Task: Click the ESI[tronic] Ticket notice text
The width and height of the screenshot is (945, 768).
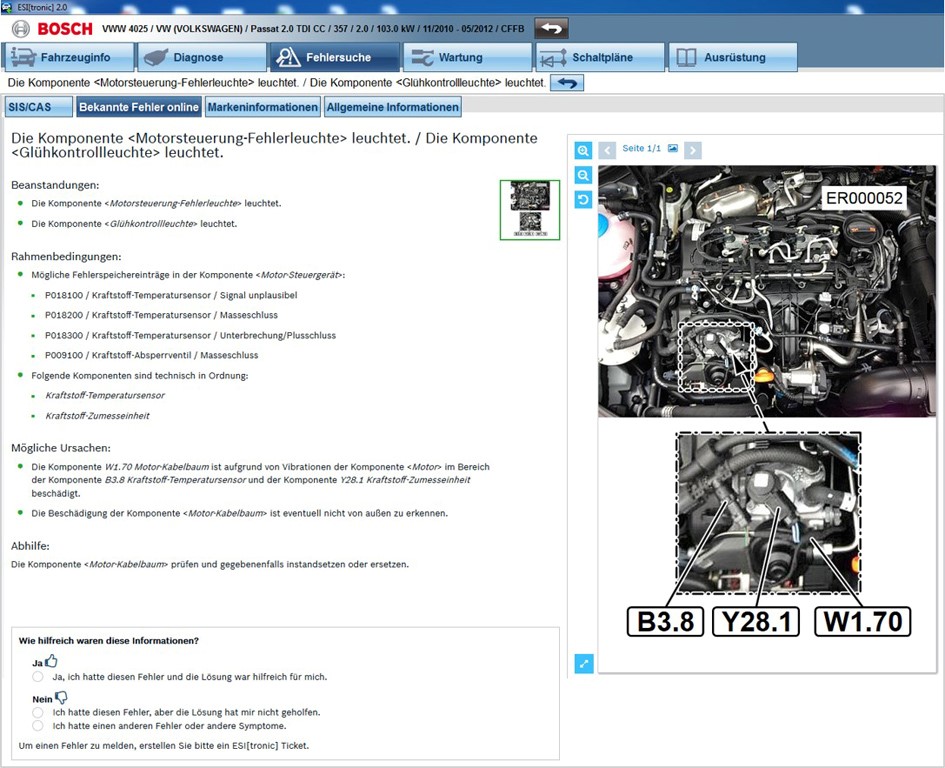Action: click(x=163, y=746)
